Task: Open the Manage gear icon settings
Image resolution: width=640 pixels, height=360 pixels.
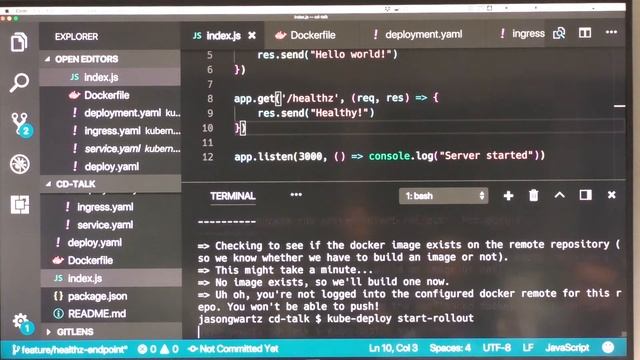Action: coord(22,323)
